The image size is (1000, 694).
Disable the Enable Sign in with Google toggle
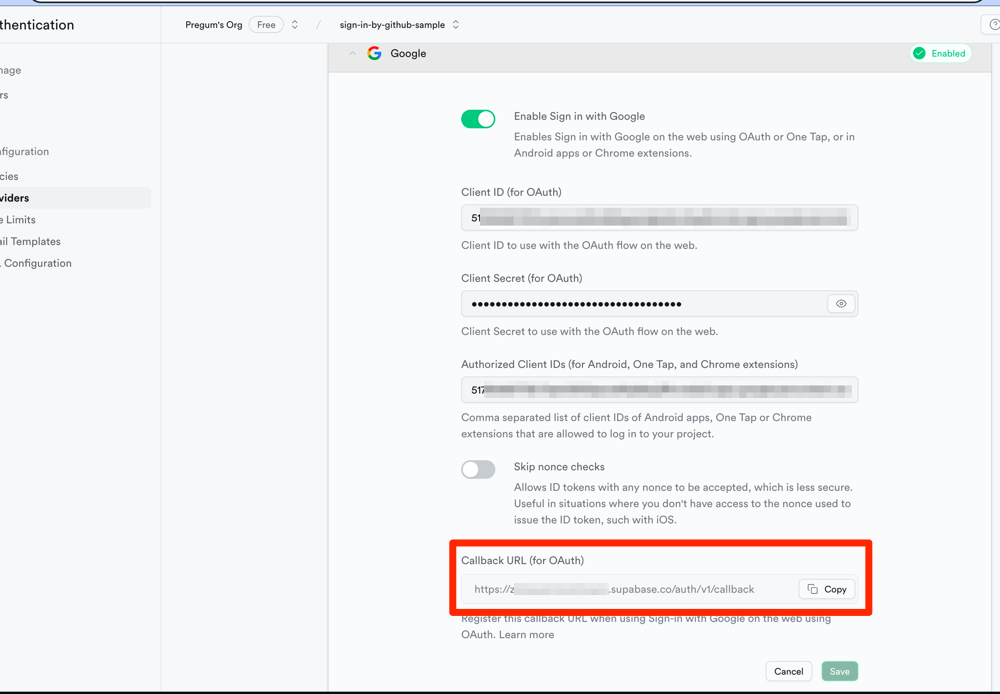coord(478,118)
